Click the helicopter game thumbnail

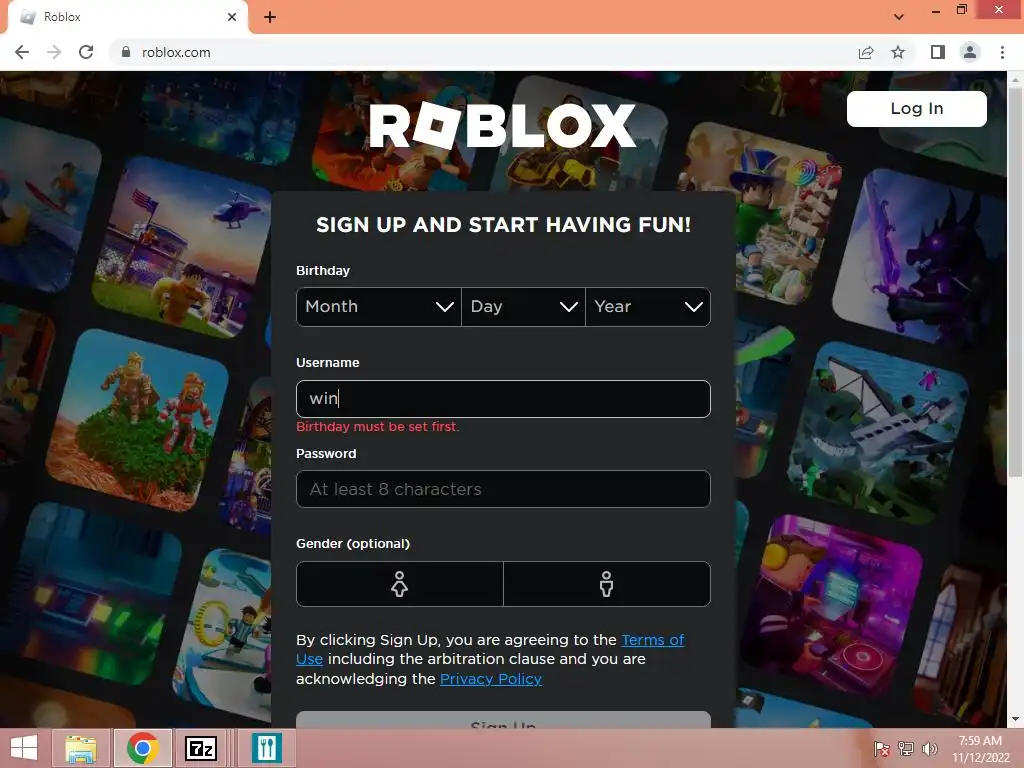(x=185, y=246)
